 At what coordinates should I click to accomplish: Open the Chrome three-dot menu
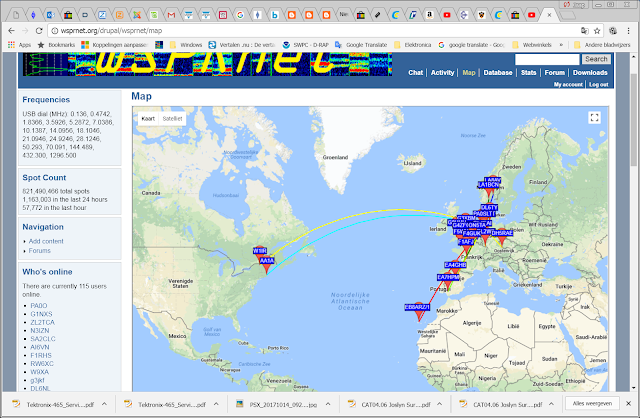click(x=629, y=31)
